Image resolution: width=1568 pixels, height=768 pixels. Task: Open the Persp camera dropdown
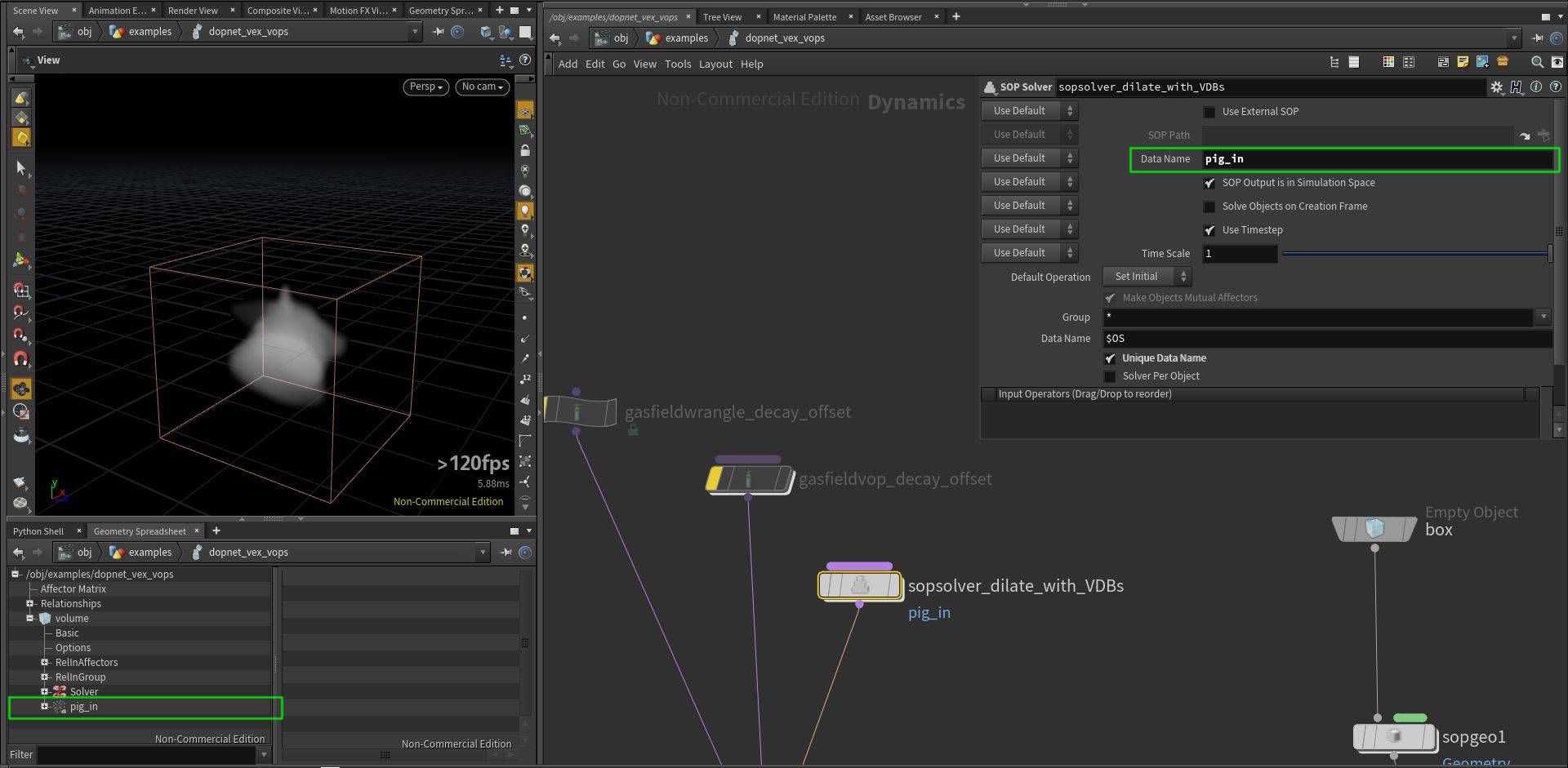tap(425, 87)
